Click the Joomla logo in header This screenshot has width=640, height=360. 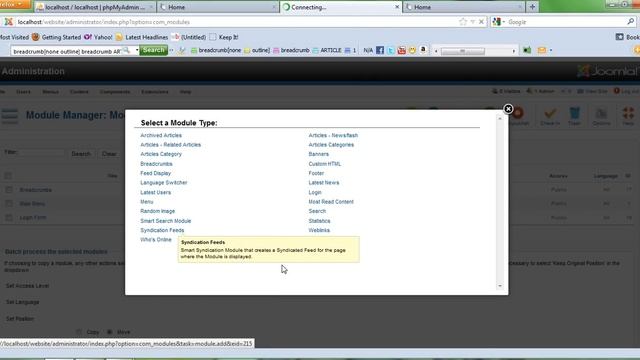pyautogui.click(x=608, y=71)
